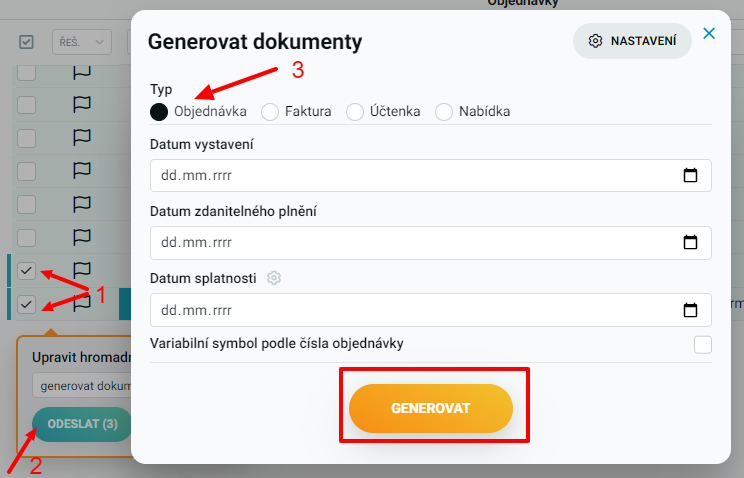Select the Faktura radio button
The height and width of the screenshot is (478, 744).
[x=270, y=112]
